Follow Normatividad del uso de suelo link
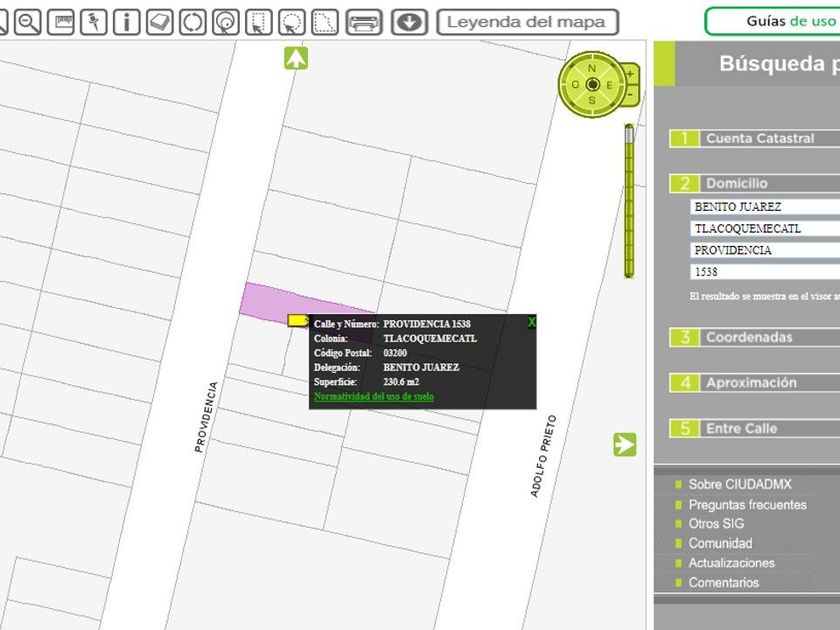Image resolution: width=840 pixels, height=630 pixels. click(374, 397)
